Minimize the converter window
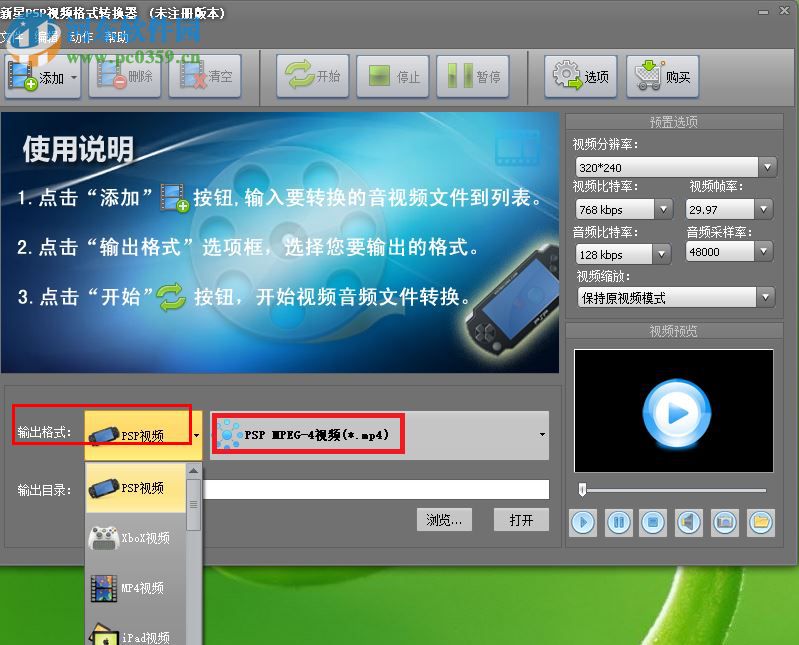 763,12
